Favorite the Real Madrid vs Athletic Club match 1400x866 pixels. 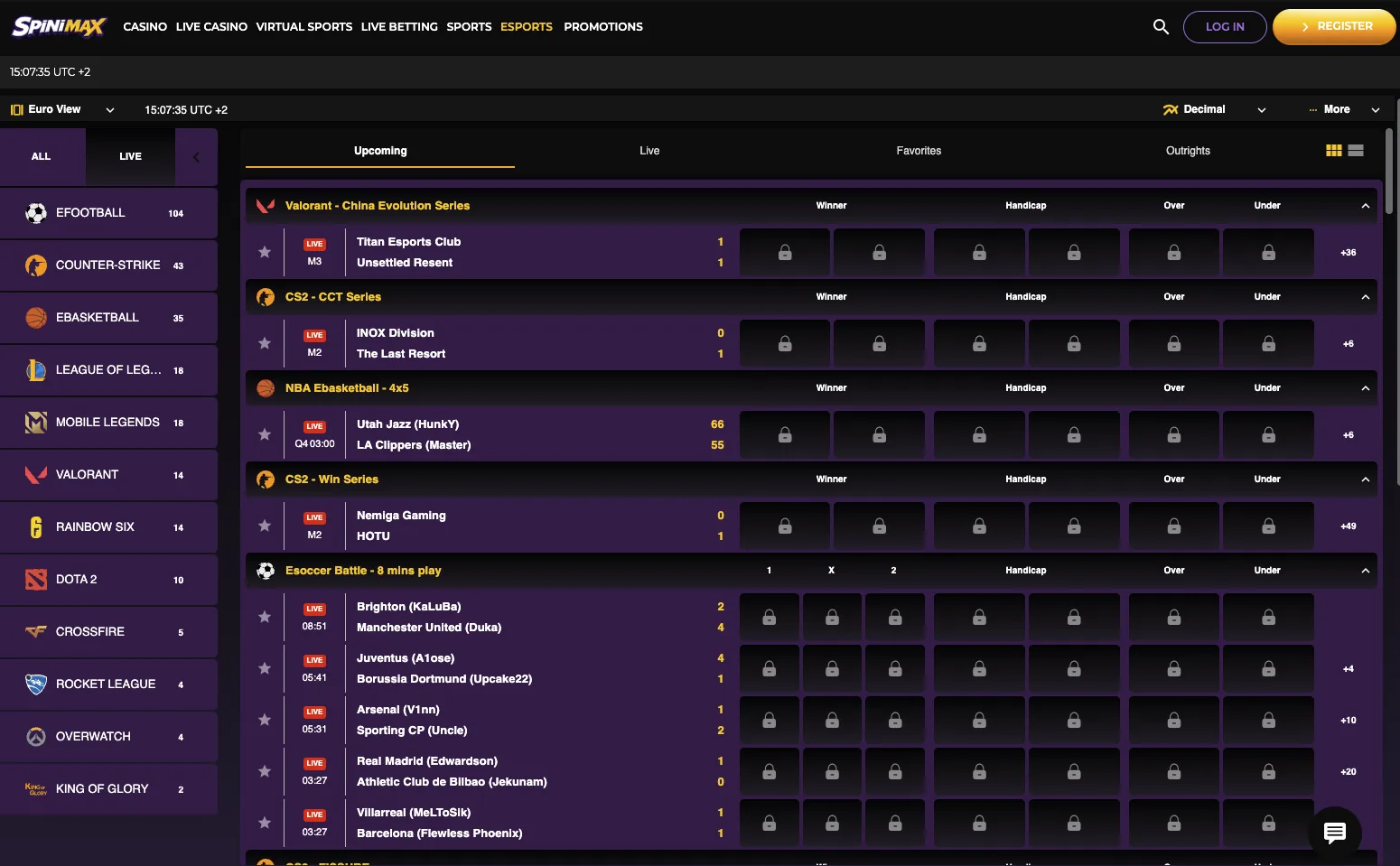[265, 771]
